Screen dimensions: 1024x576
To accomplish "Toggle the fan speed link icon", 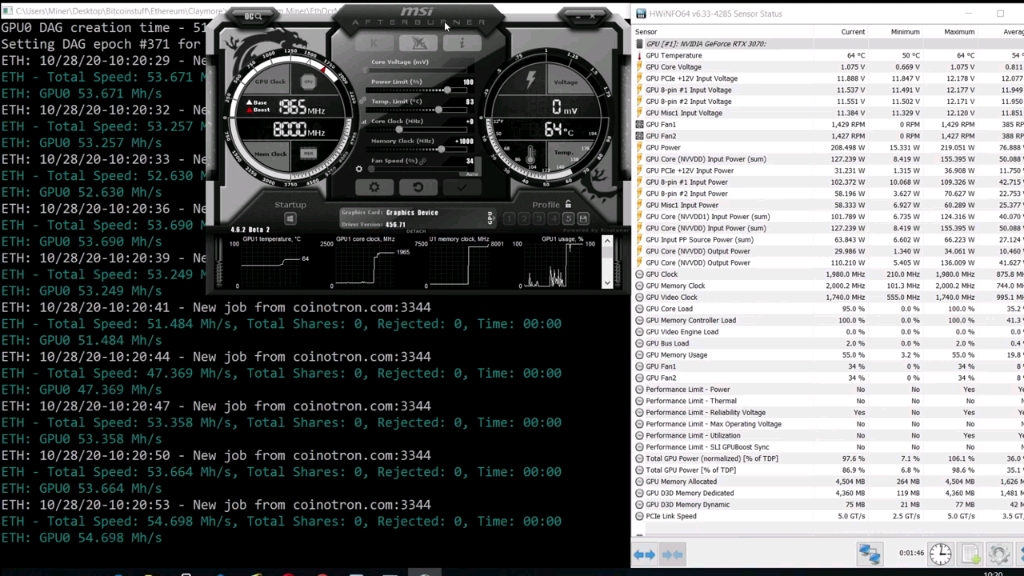I will (x=423, y=161).
